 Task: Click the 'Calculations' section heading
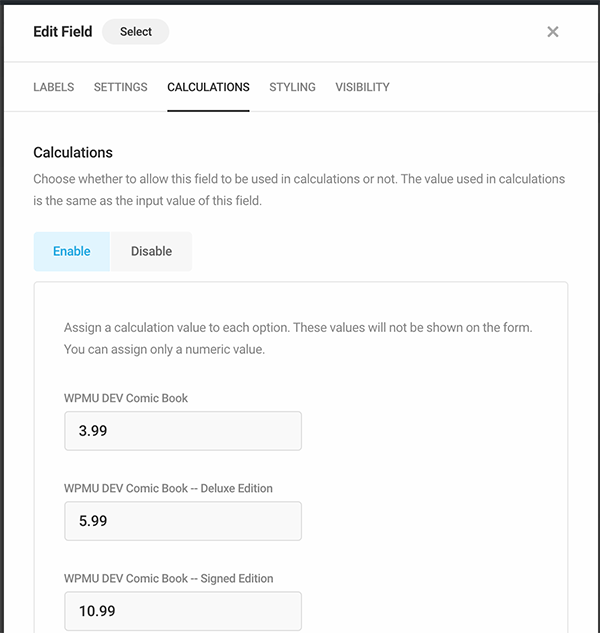click(73, 153)
